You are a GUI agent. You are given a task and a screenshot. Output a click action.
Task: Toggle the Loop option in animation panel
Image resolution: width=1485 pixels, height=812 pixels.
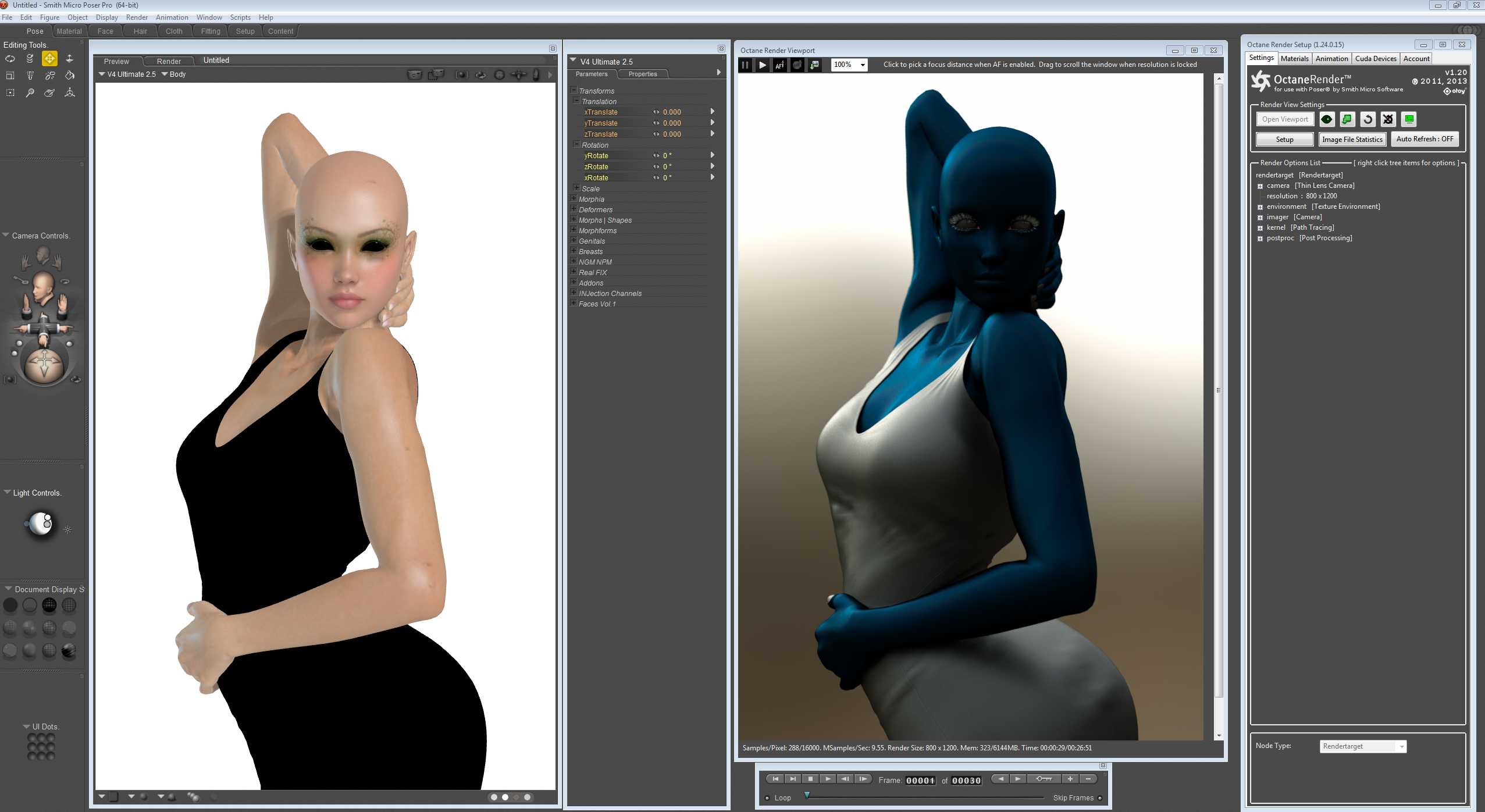point(767,798)
